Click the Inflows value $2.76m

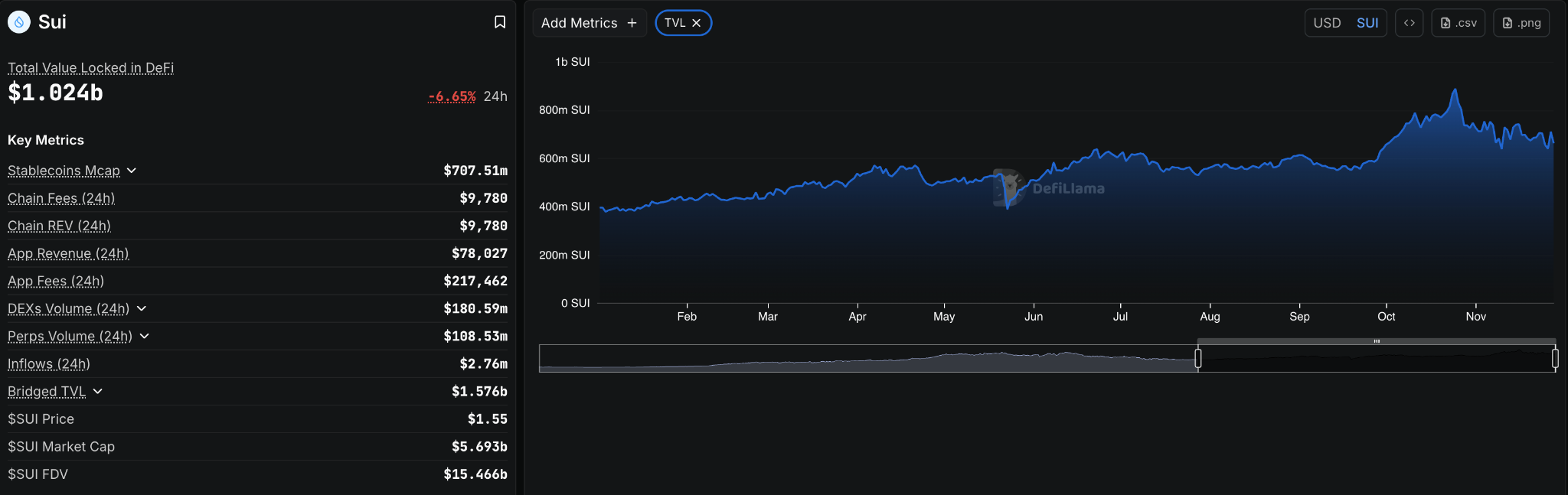[x=483, y=363]
